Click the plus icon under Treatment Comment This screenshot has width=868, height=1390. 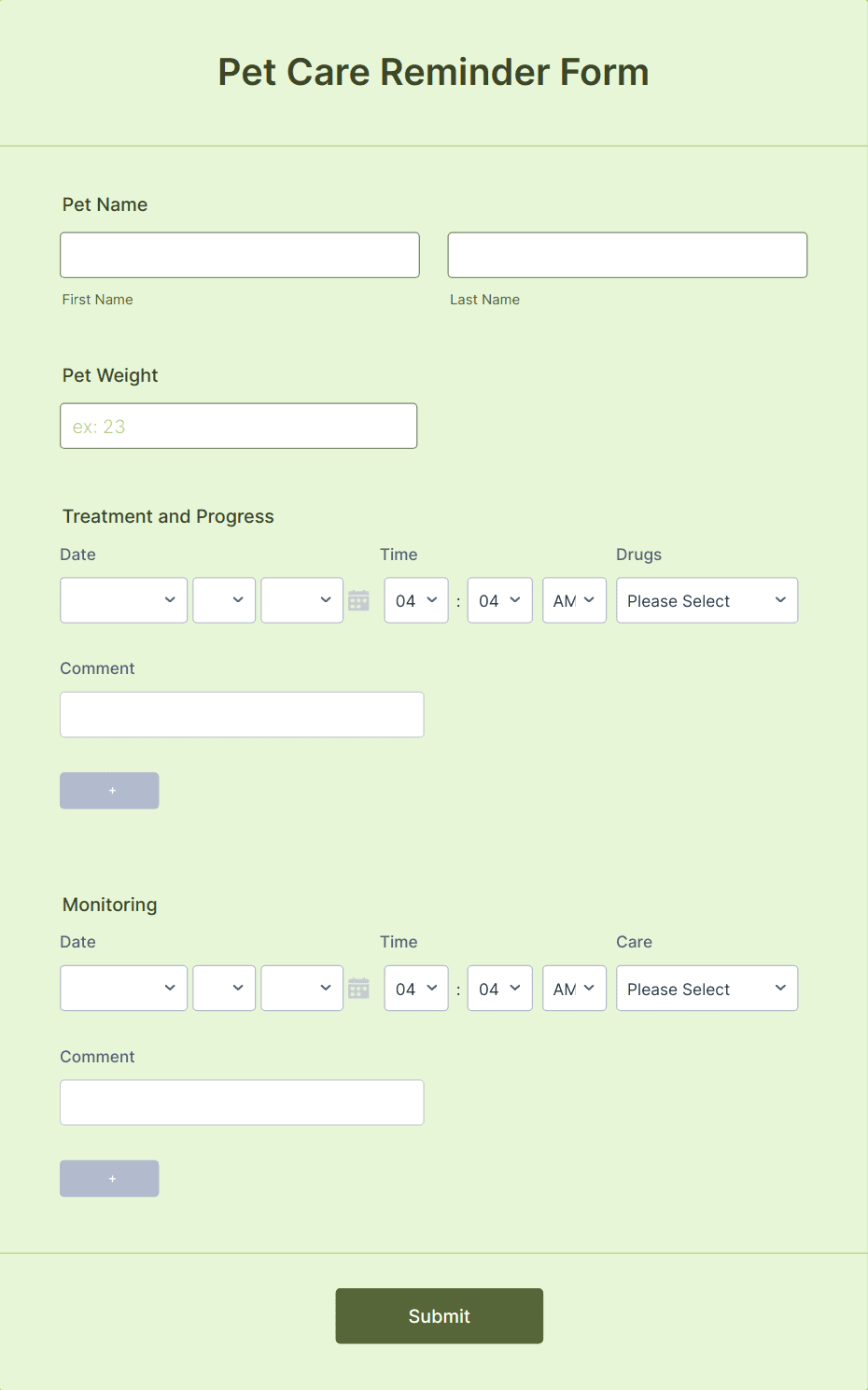[x=109, y=790]
